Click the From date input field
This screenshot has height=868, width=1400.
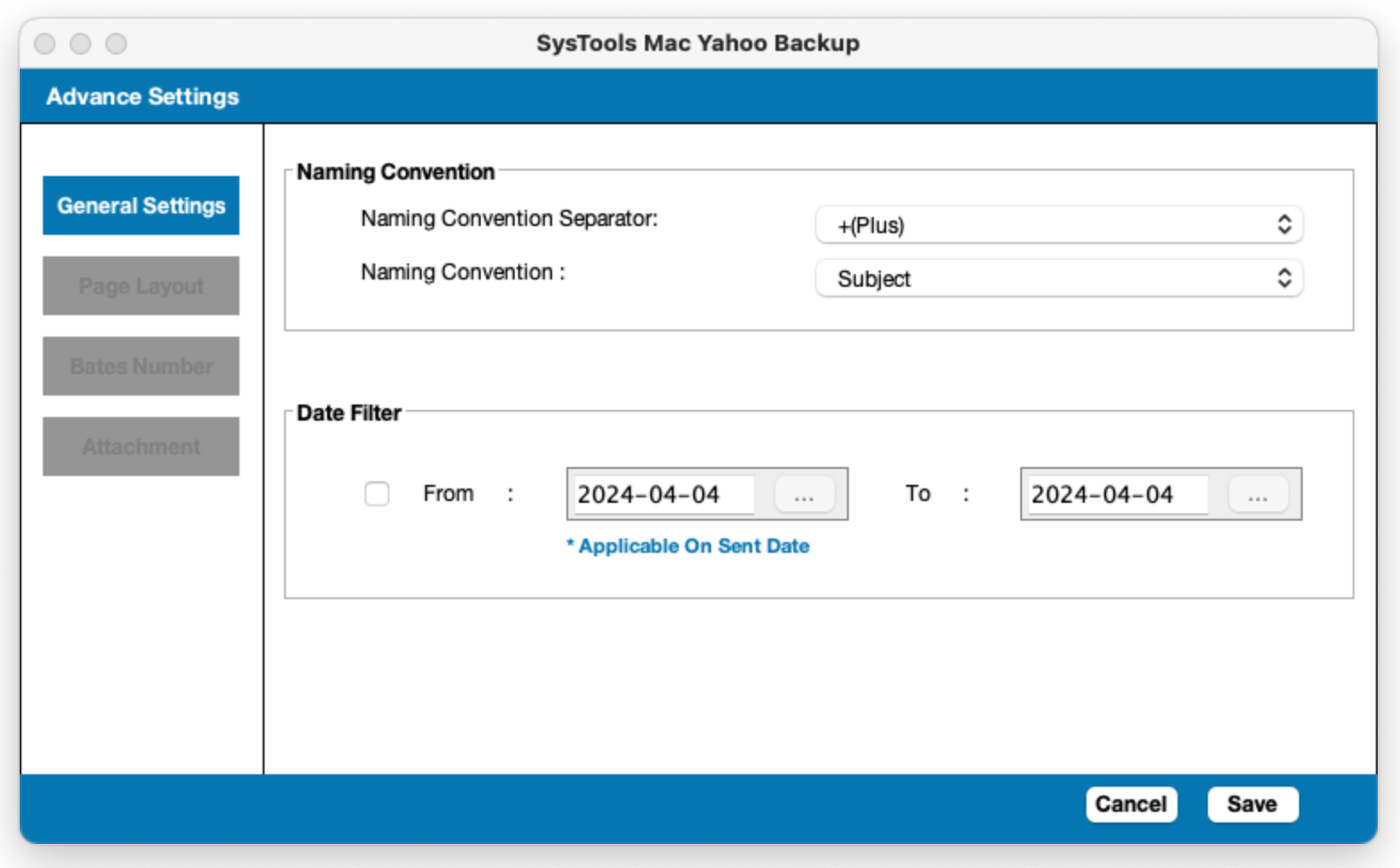point(666,494)
